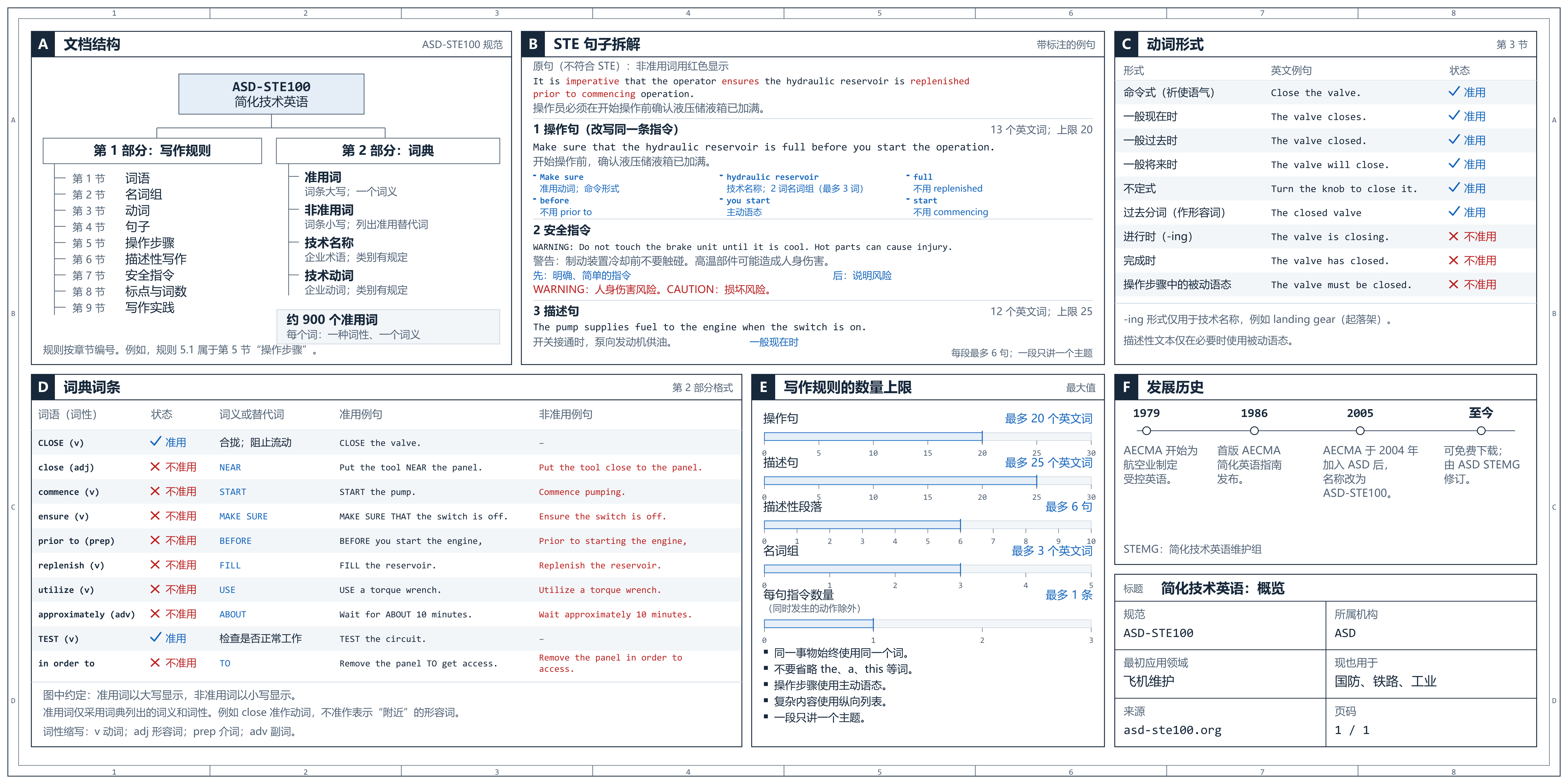This screenshot has width=1568, height=784.
Task: Click the 每句指令数量 bar reaching 1
Action: point(819,624)
